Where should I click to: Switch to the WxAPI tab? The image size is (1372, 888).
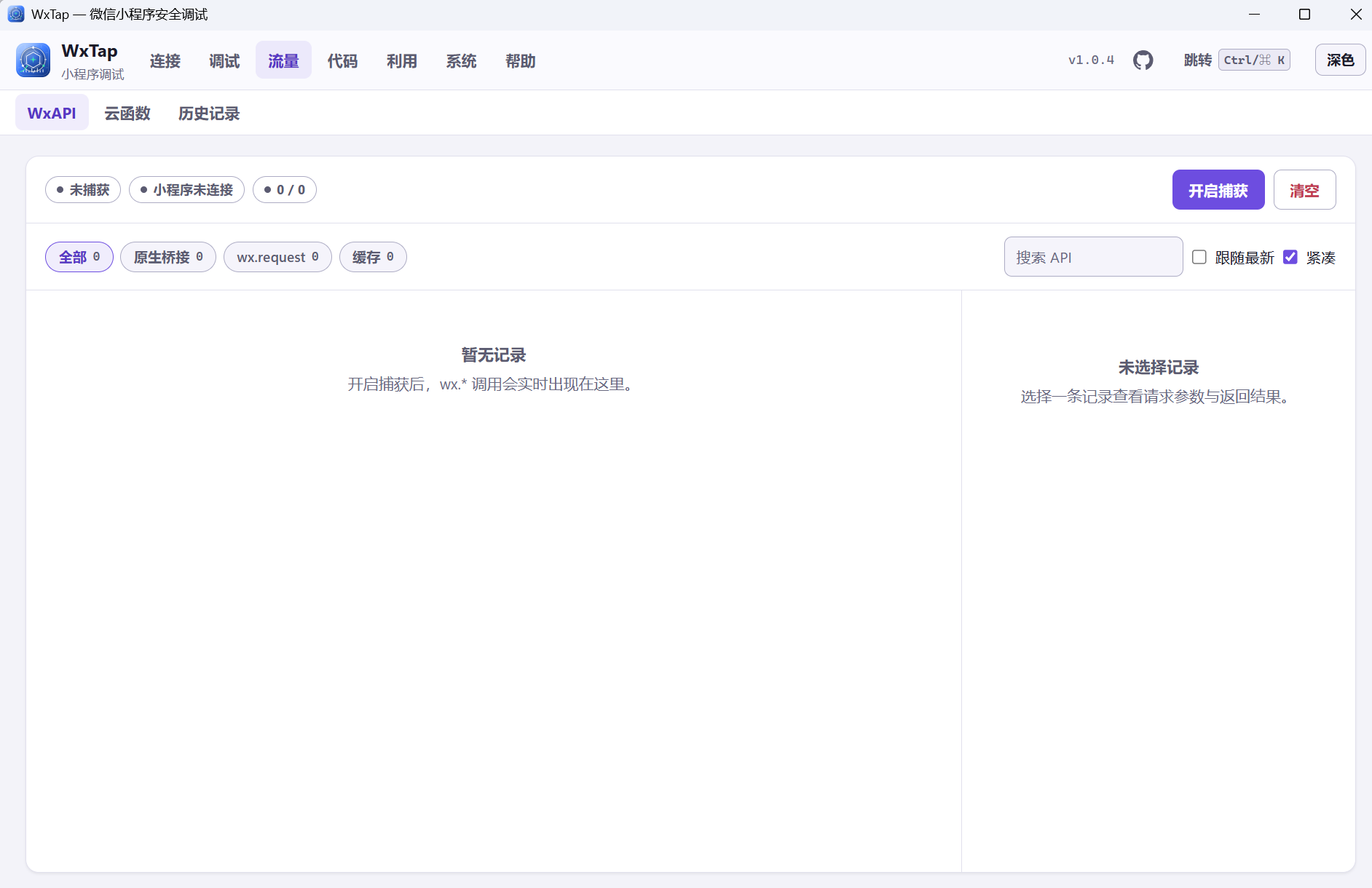tap(52, 113)
